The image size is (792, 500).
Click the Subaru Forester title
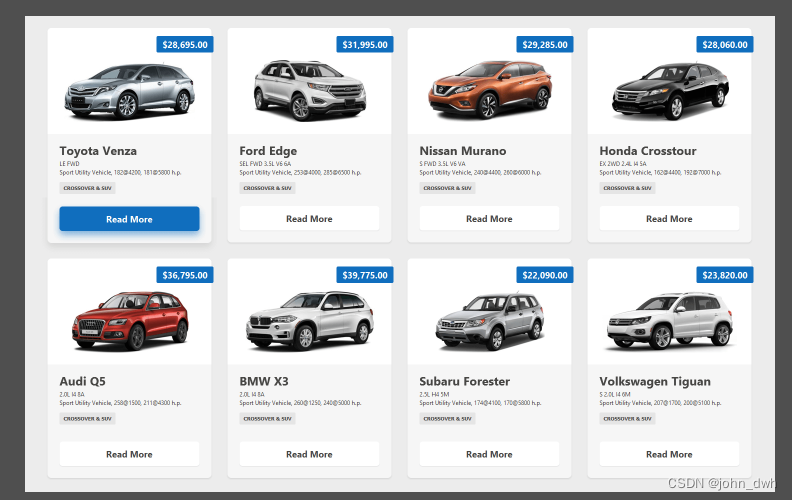[x=464, y=381]
